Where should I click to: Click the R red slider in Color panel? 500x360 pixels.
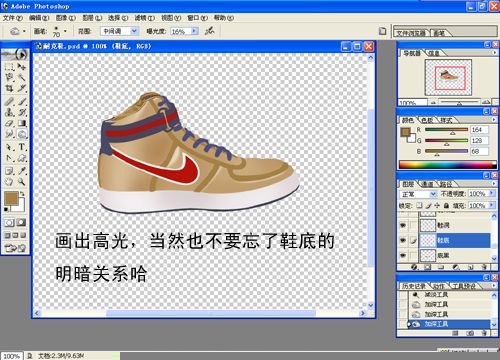pyautogui.click(x=446, y=130)
